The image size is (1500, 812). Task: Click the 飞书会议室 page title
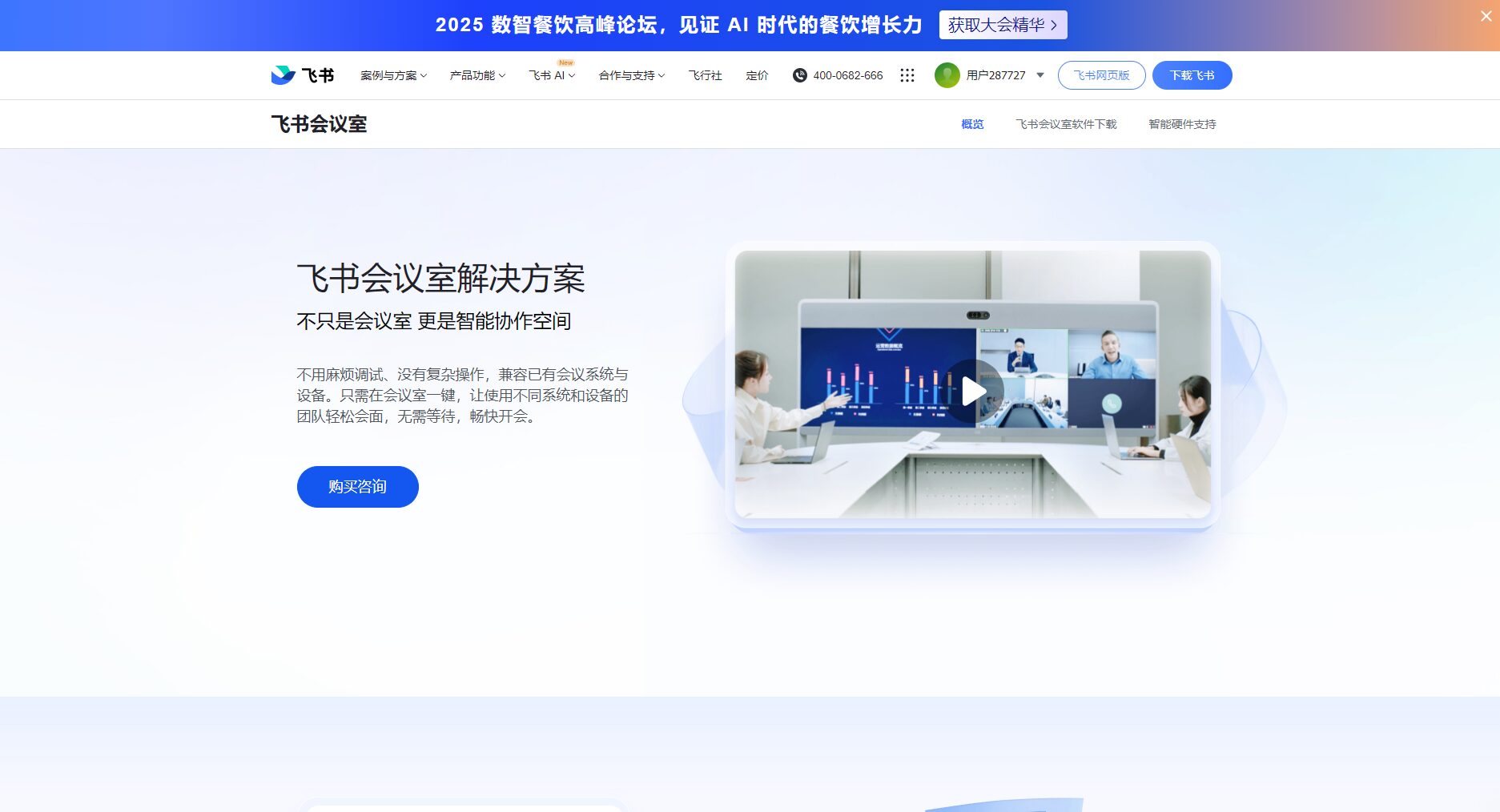[x=319, y=124]
